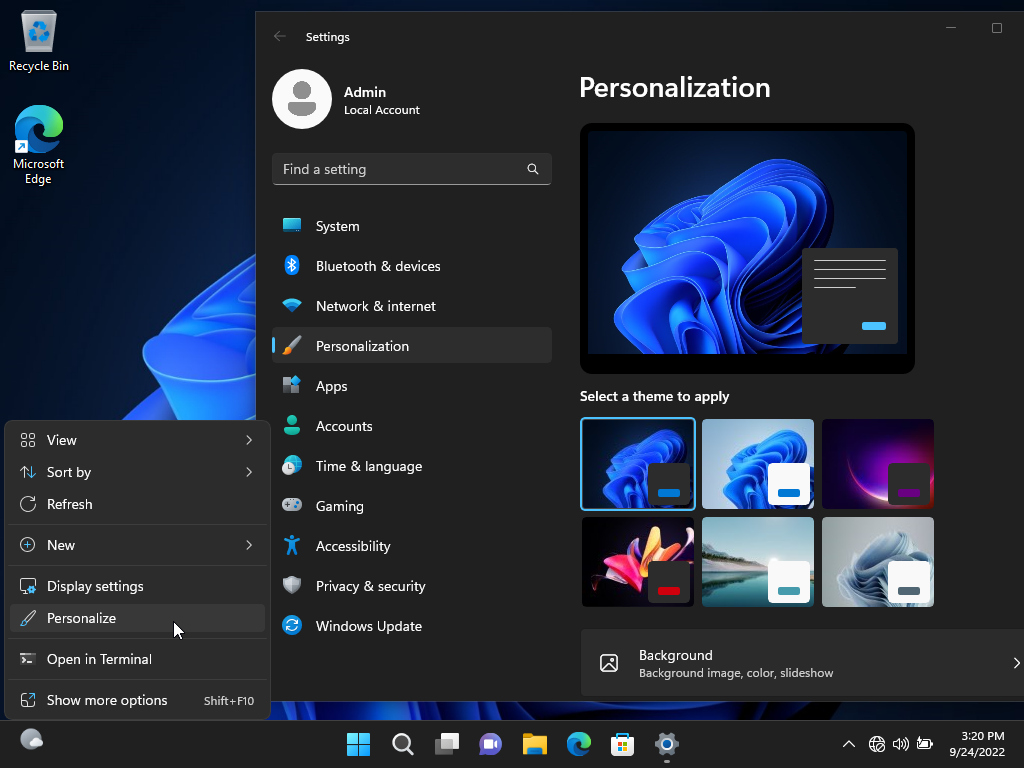Viewport: 1024px width, 768px height.
Task: Go to System settings
Action: tap(412, 226)
